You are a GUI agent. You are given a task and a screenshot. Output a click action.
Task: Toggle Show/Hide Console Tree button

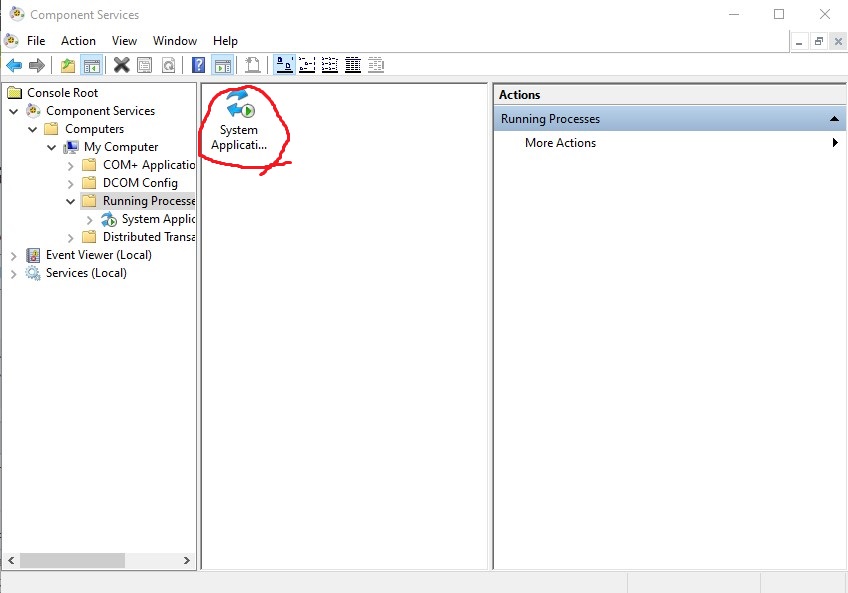[91, 65]
